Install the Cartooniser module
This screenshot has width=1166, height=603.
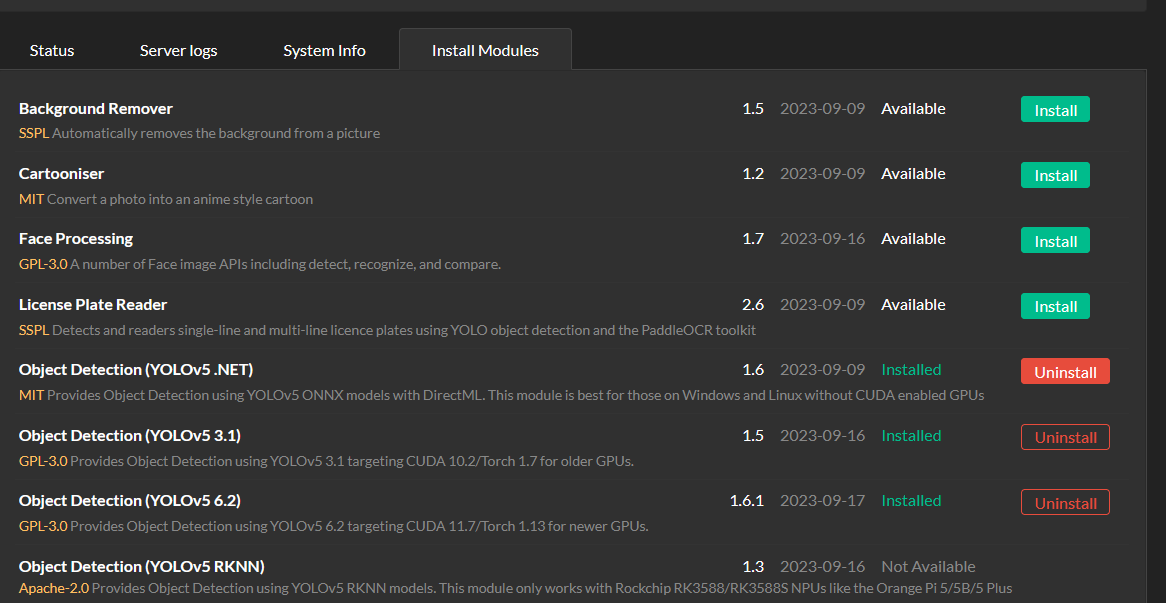pyautogui.click(x=1055, y=175)
